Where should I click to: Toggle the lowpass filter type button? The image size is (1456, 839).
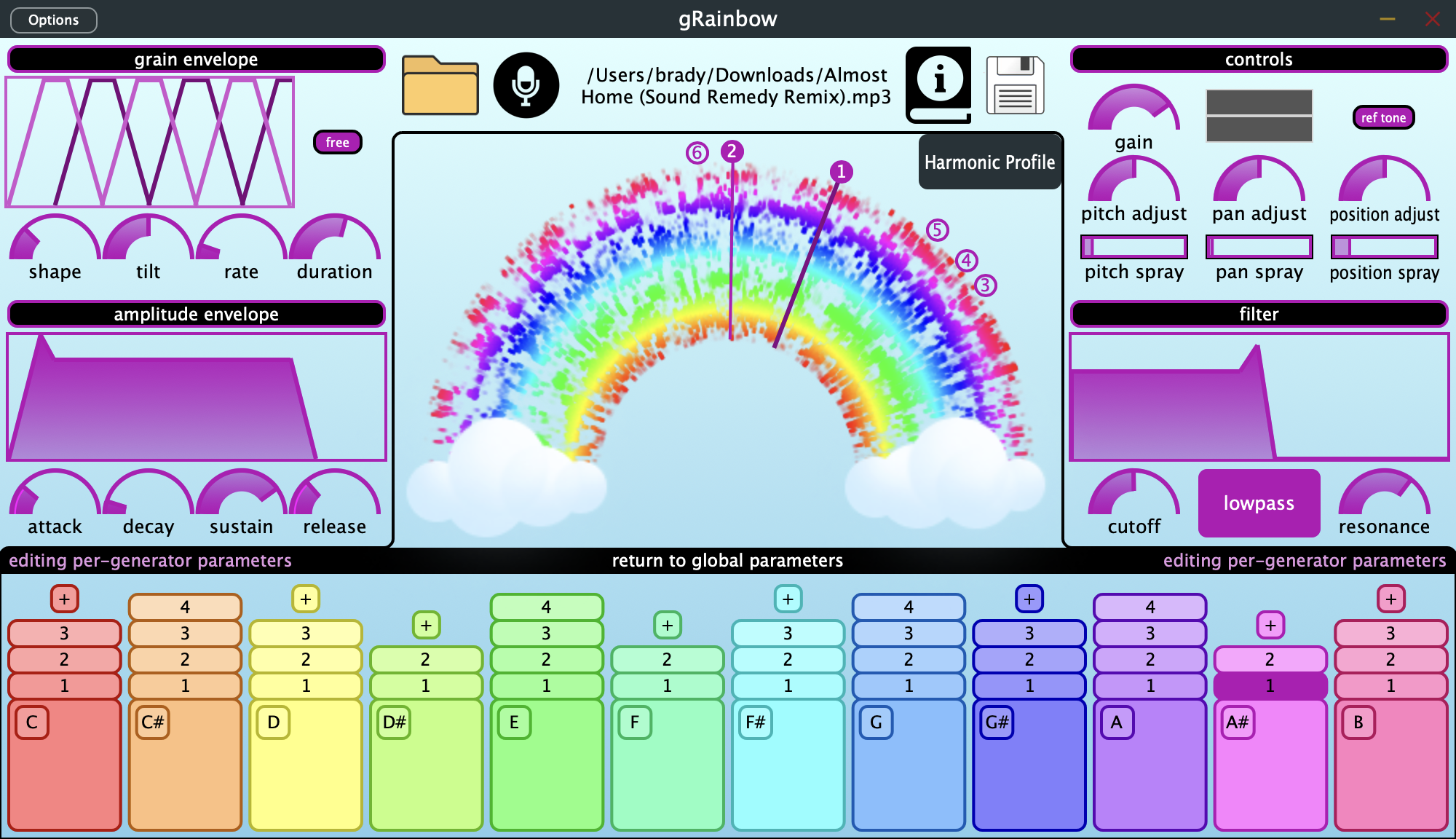click(x=1259, y=503)
